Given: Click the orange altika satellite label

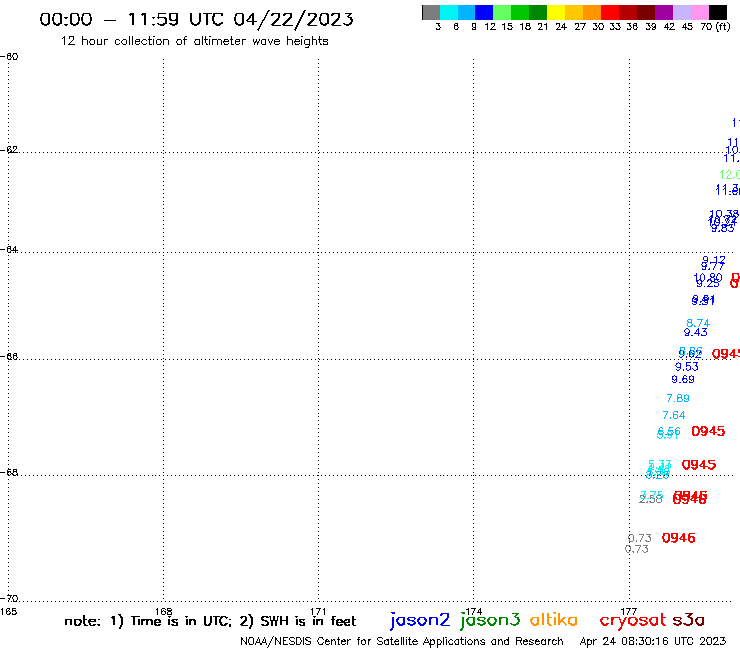Looking at the screenshot, I should point(554,620).
